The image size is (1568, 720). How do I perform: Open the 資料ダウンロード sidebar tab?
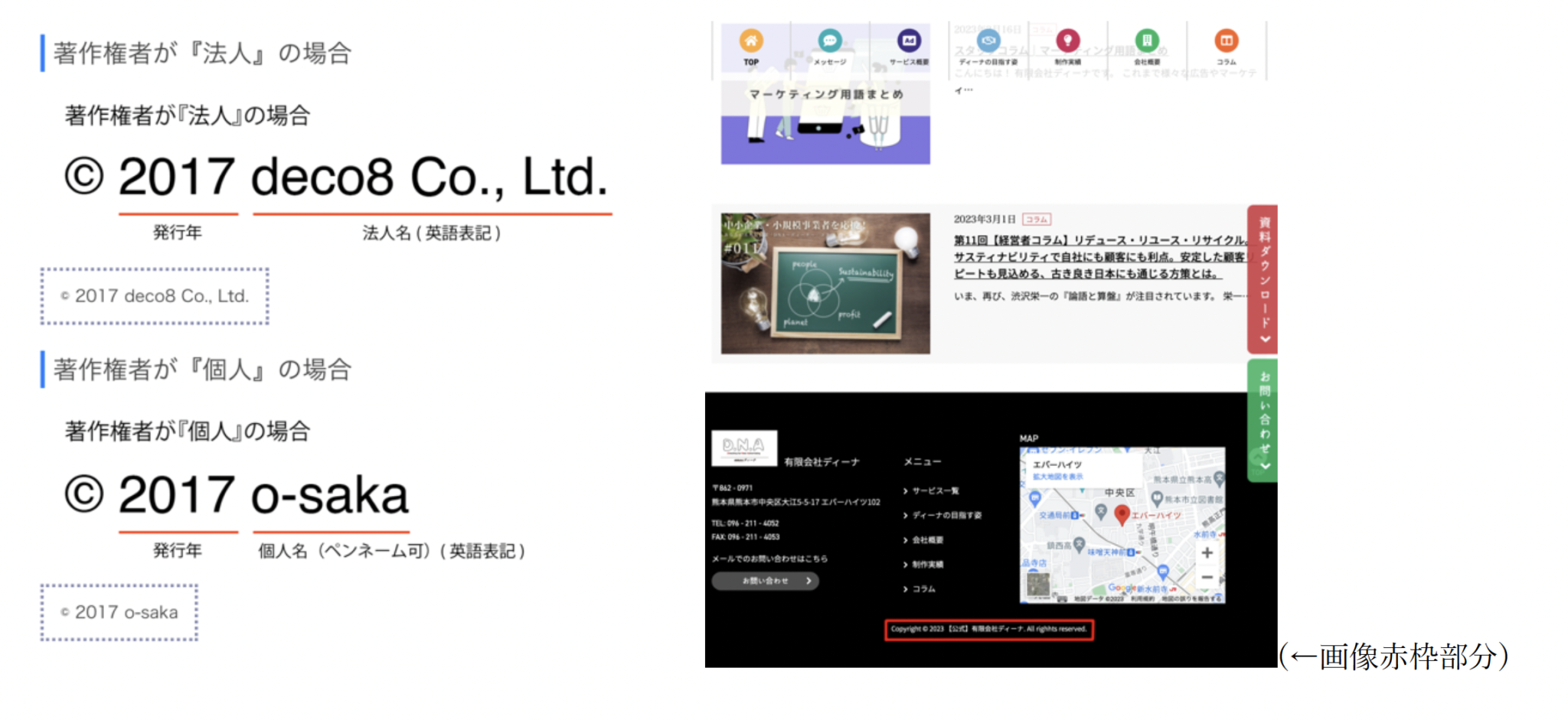coord(1263,279)
